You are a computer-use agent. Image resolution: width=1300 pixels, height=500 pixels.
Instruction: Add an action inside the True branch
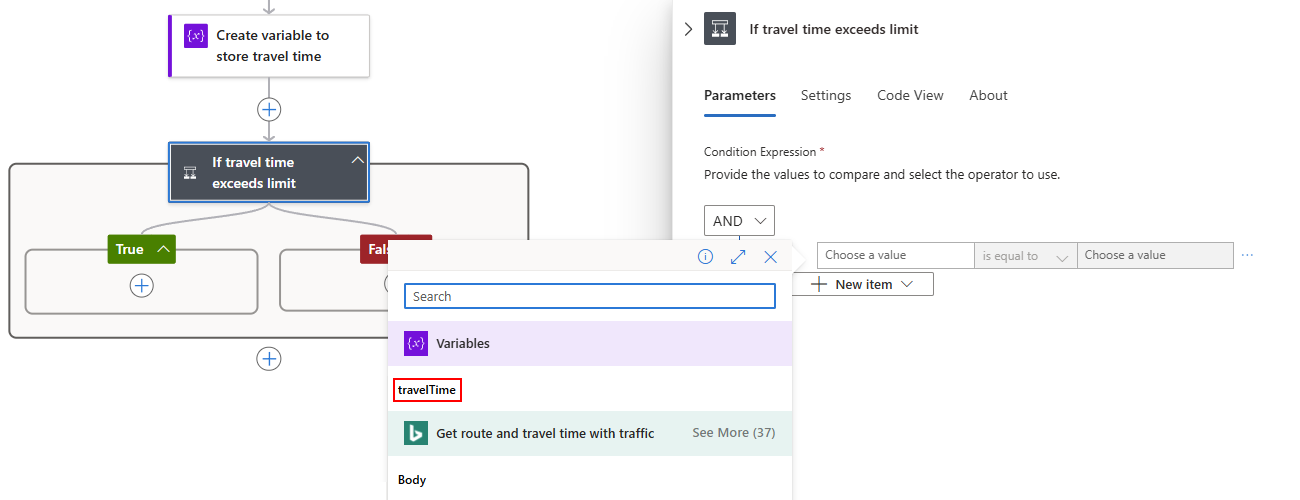(142, 286)
